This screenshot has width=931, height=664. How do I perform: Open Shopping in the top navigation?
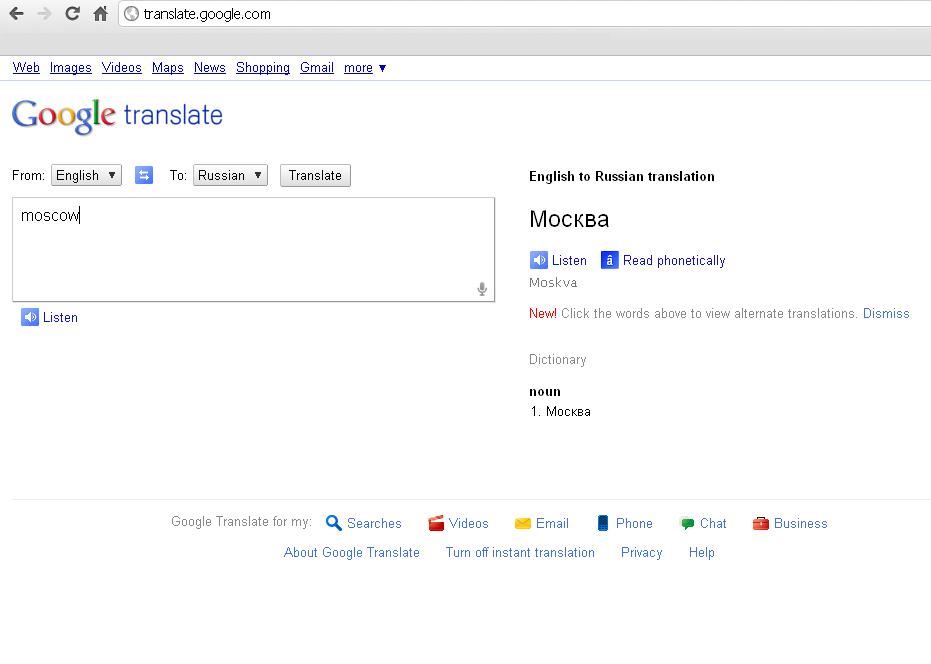263,68
